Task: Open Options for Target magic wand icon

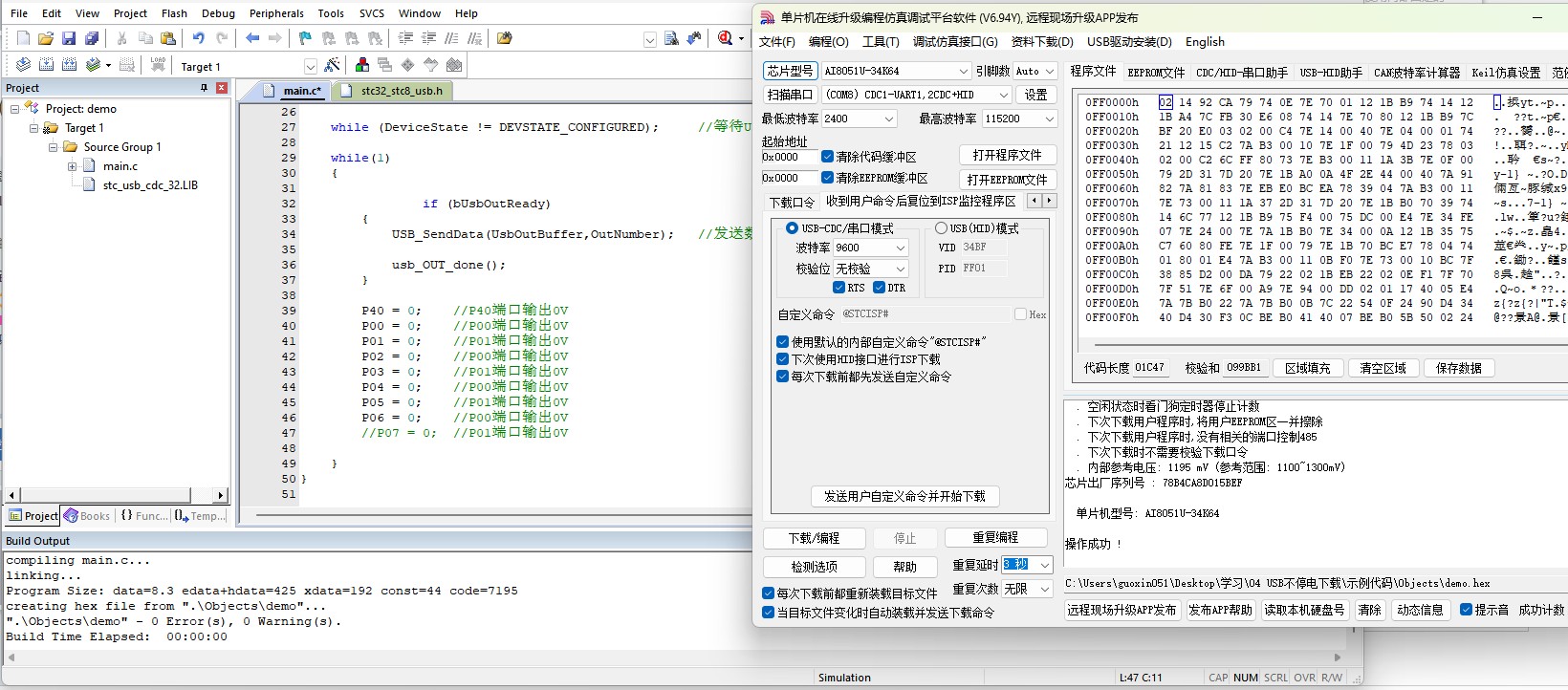Action: coord(332,65)
